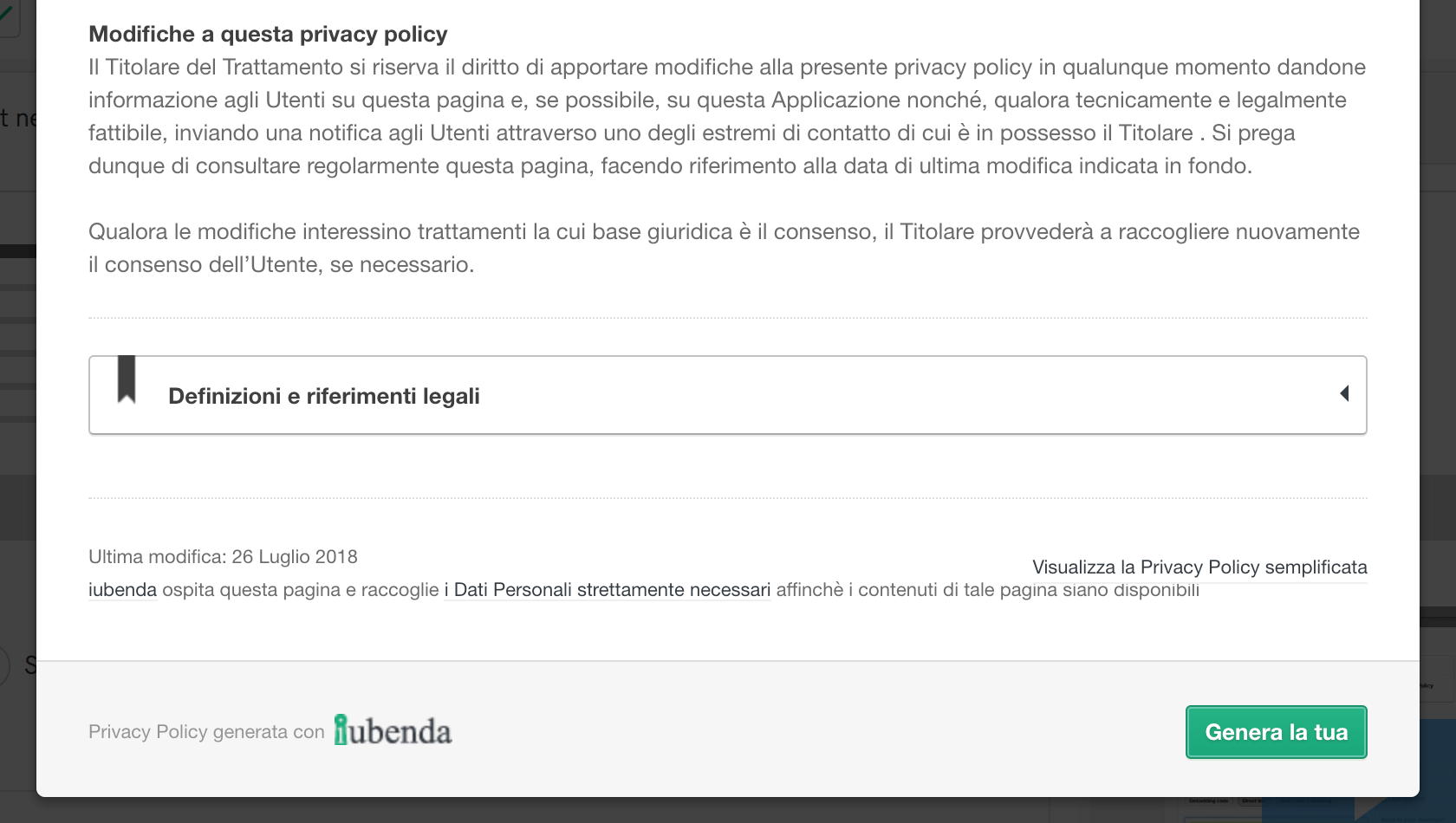Viewport: 1456px width, 823px height.
Task: Open 'Visualizza la Privacy Policy semplificata' link
Action: coord(1199,567)
